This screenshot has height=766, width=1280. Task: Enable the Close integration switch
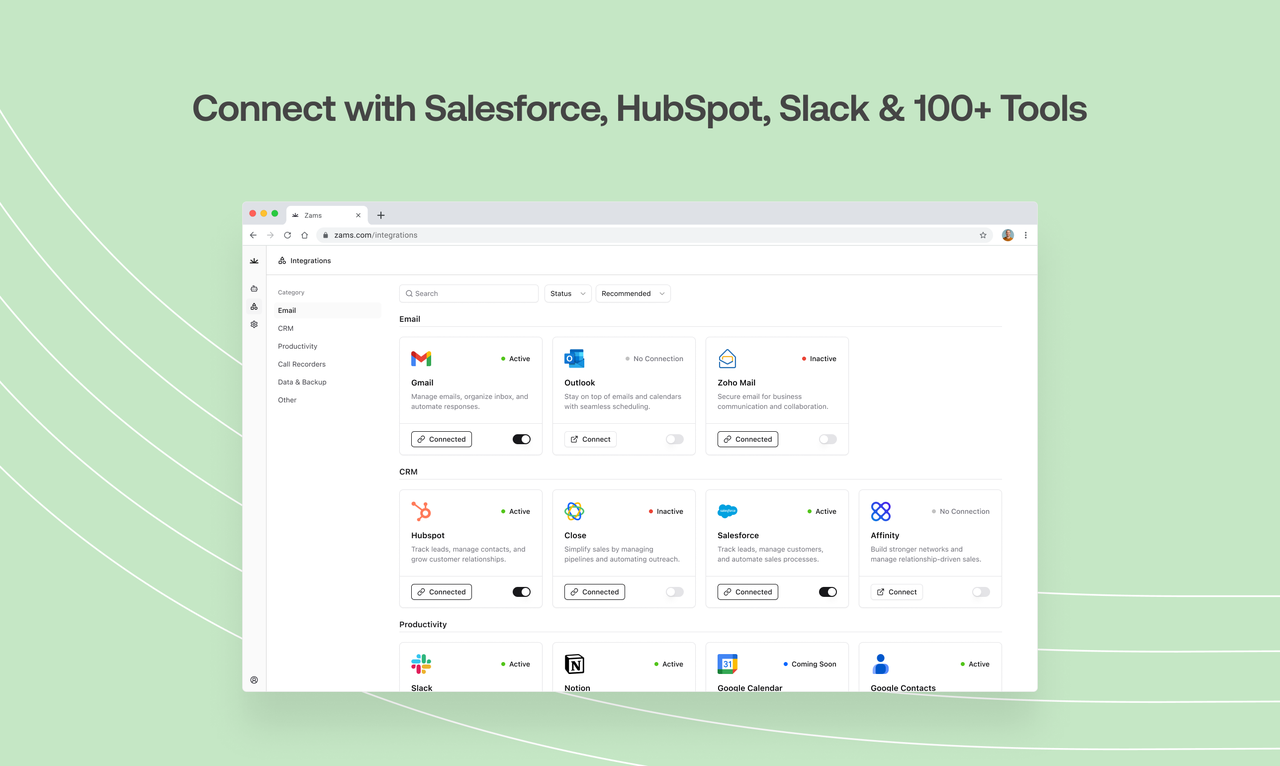(x=675, y=592)
